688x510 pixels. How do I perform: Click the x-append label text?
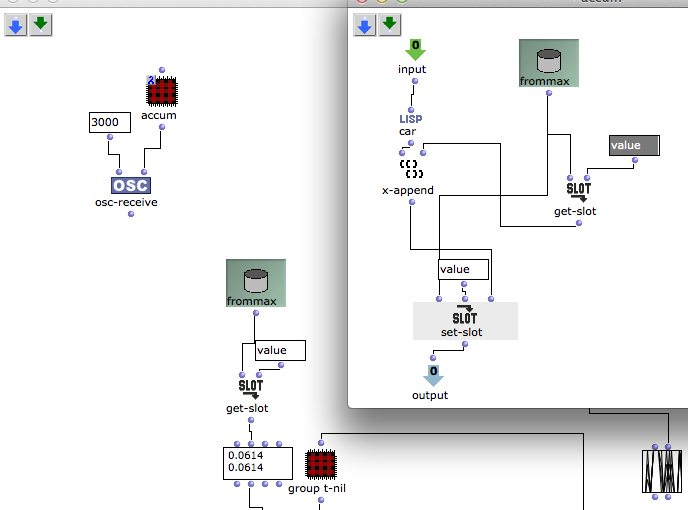coord(408,190)
